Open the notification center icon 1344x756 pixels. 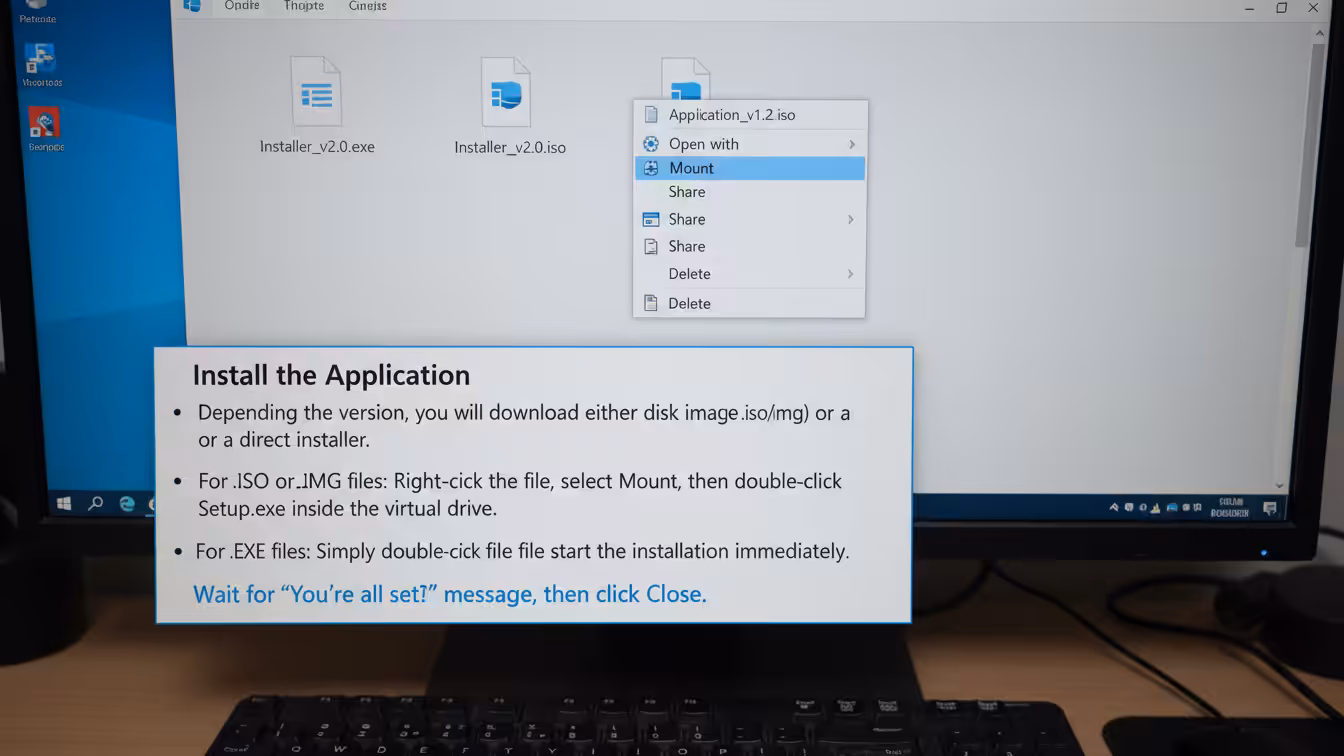coord(1270,508)
